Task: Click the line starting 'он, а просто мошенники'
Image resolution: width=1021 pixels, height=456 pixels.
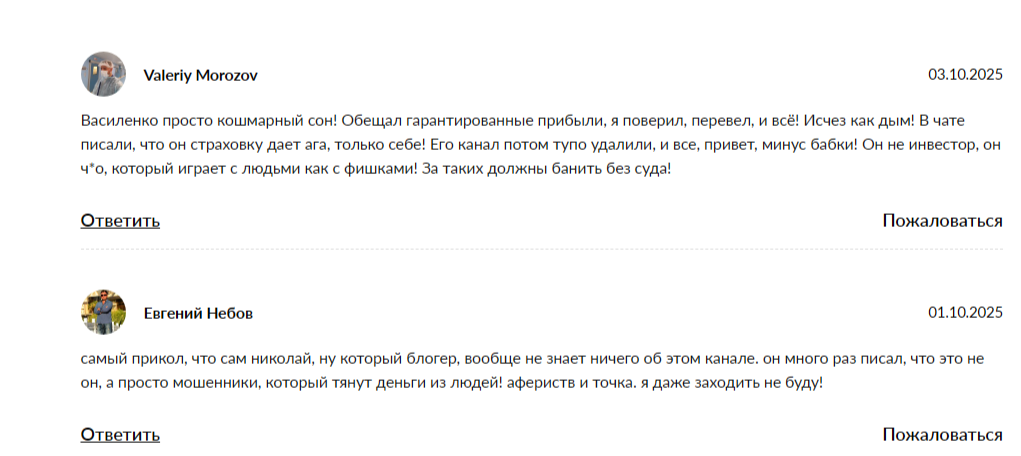Action: tap(452, 383)
